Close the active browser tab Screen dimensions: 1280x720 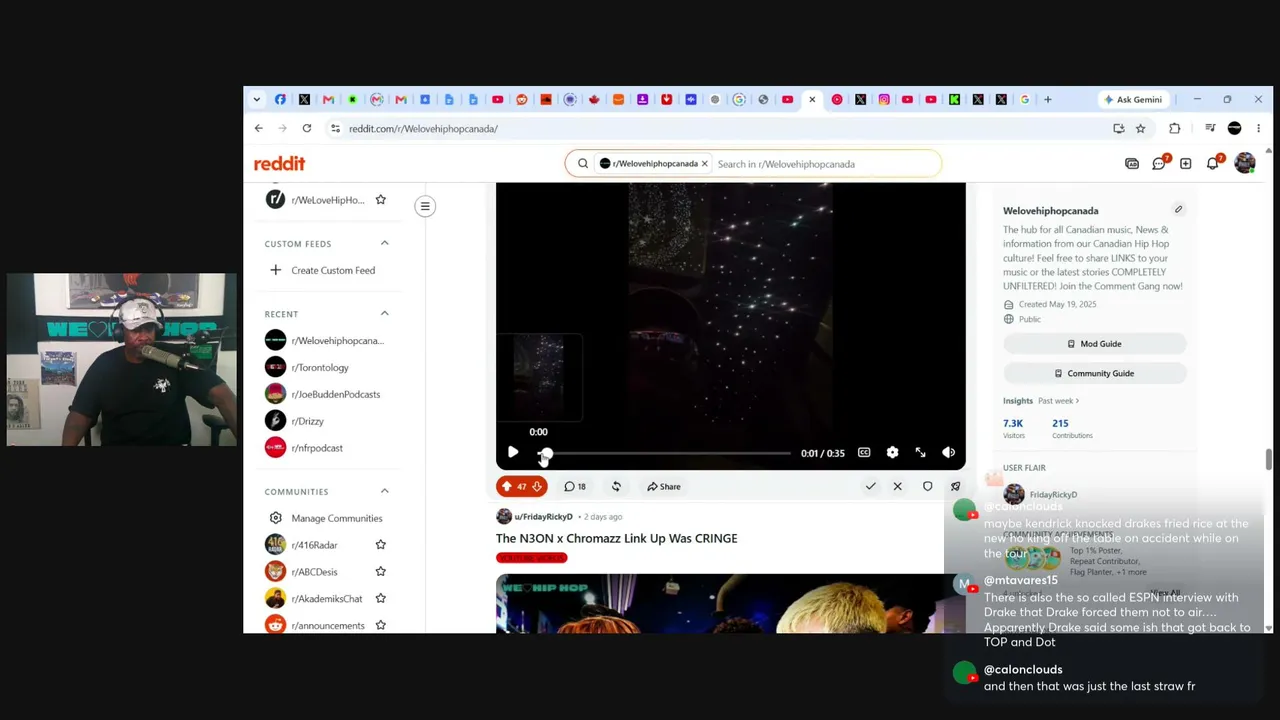coord(812,100)
